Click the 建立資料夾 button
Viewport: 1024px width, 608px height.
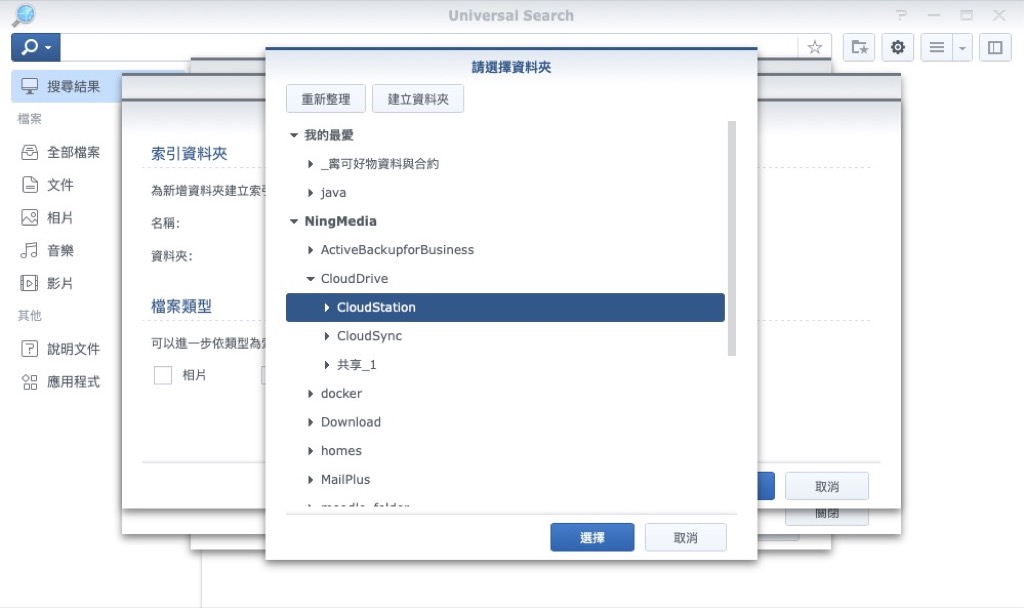point(418,99)
